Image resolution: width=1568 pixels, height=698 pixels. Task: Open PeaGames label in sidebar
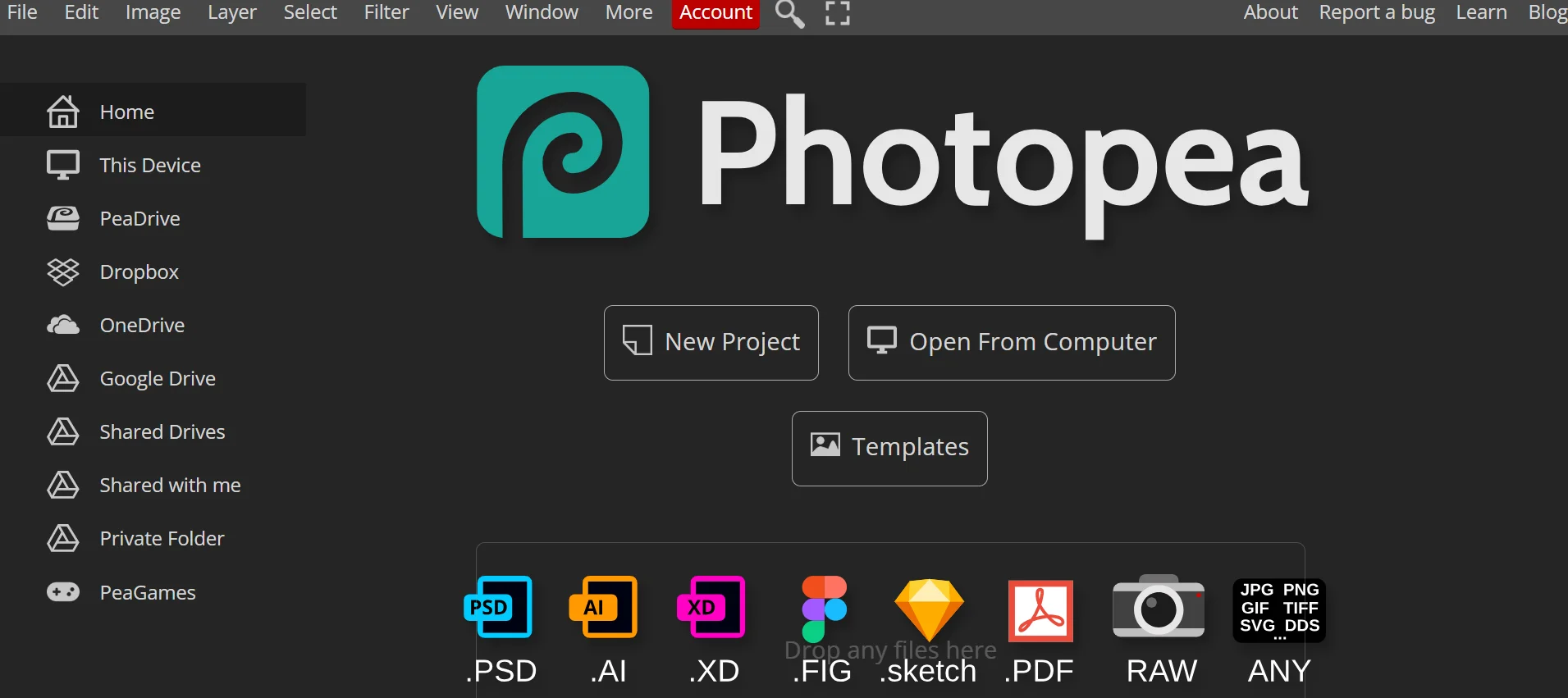coord(148,593)
